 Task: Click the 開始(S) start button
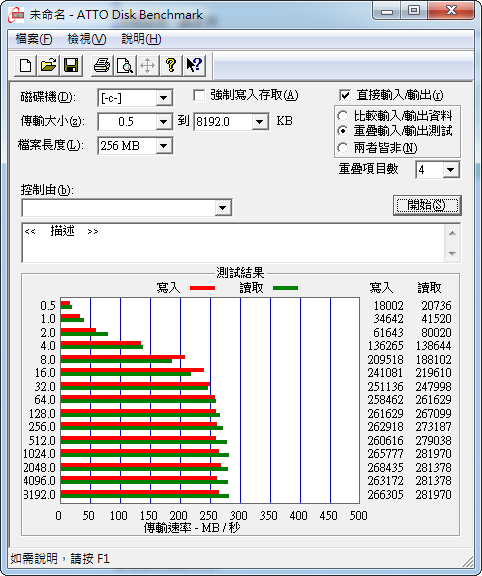(x=427, y=205)
